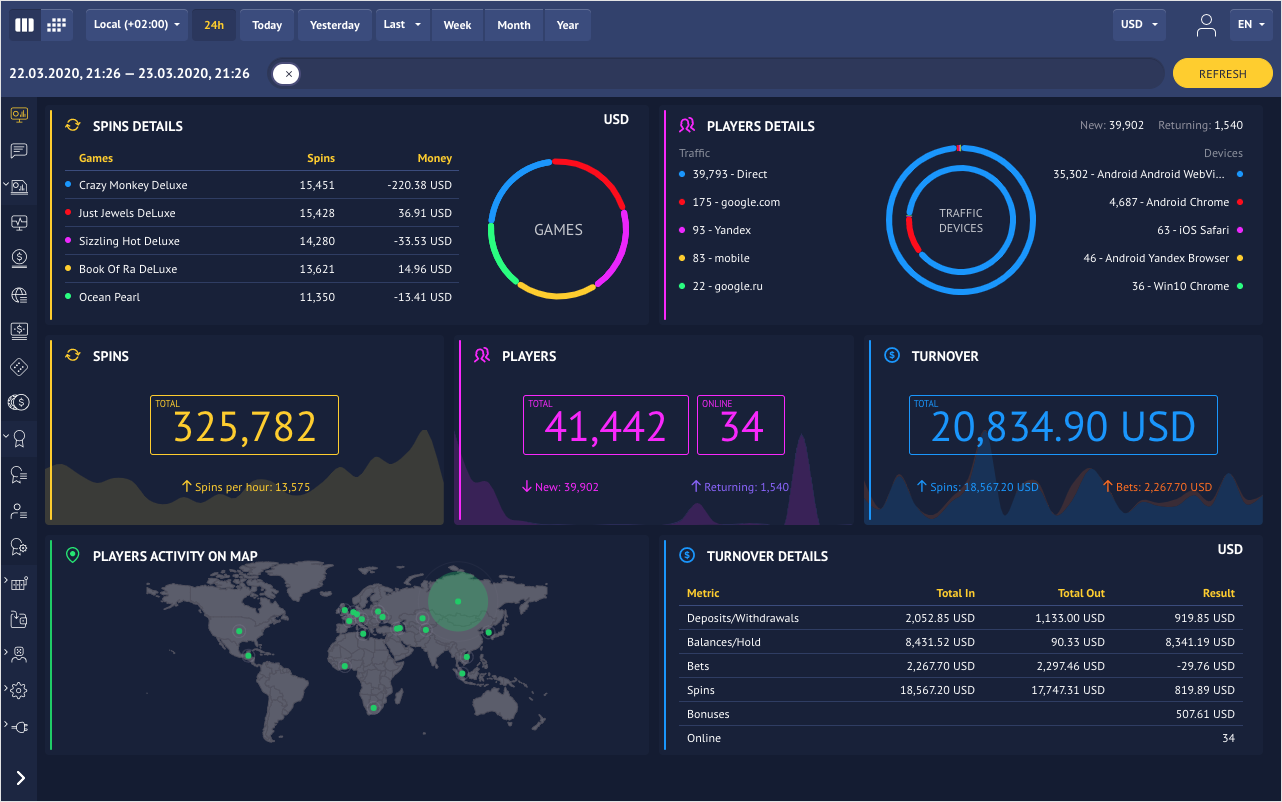Viewport: 1282px width, 802px height.
Task: Open the settings gear sidebar icon
Action: pos(19,691)
